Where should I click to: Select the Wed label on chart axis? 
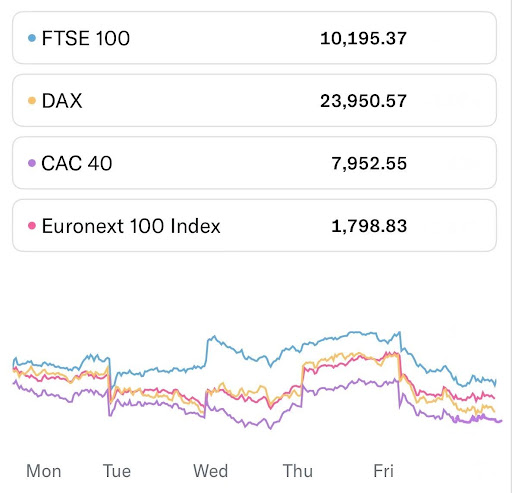(211, 471)
